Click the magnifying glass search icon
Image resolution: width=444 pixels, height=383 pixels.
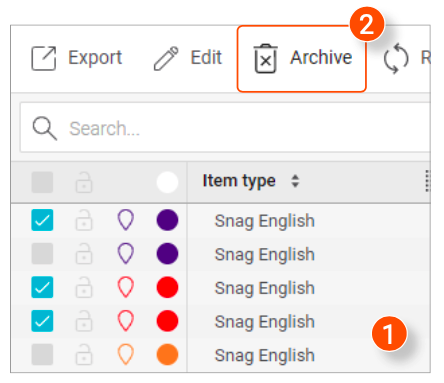click(45, 128)
